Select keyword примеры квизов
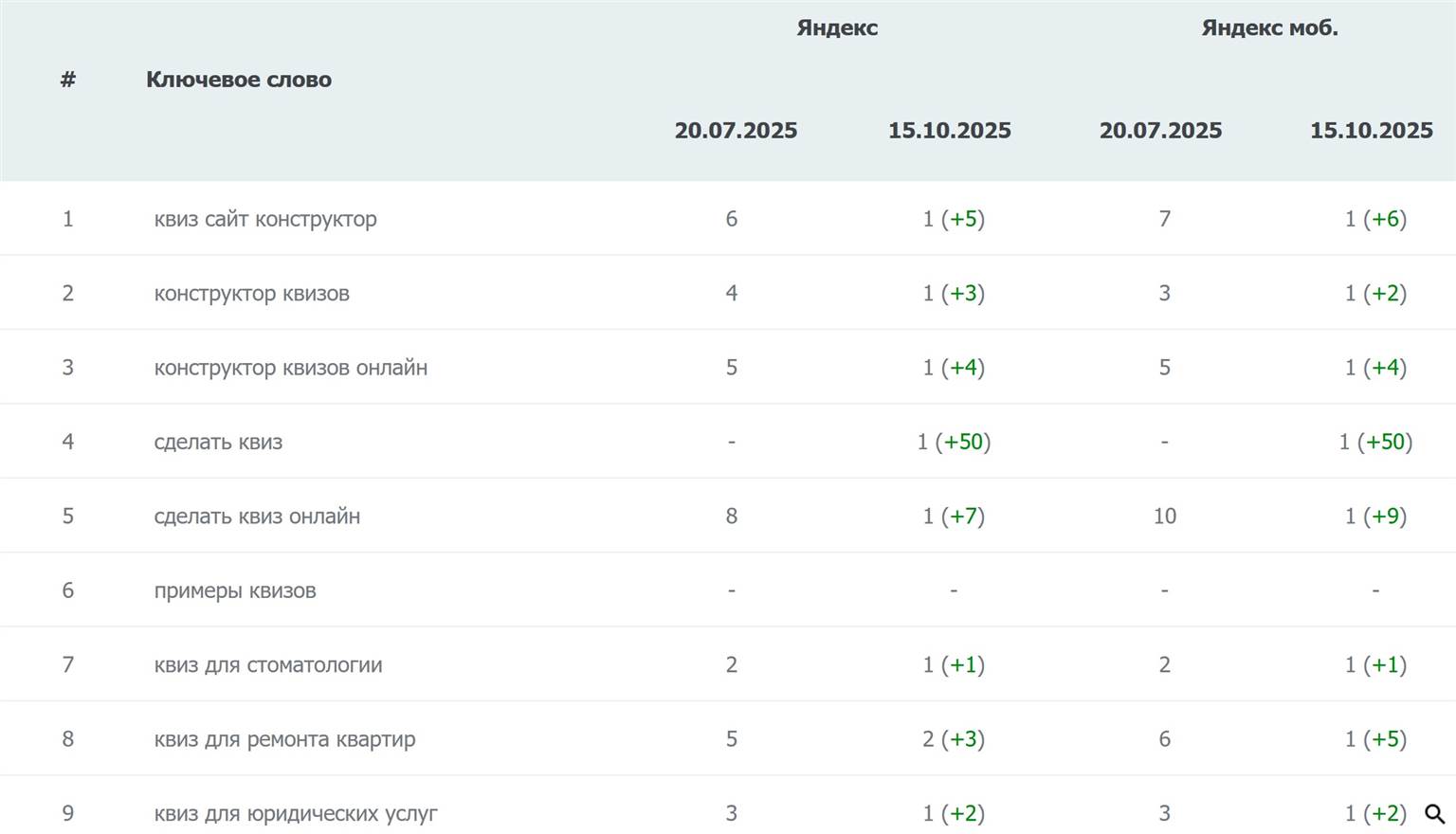 235,591
